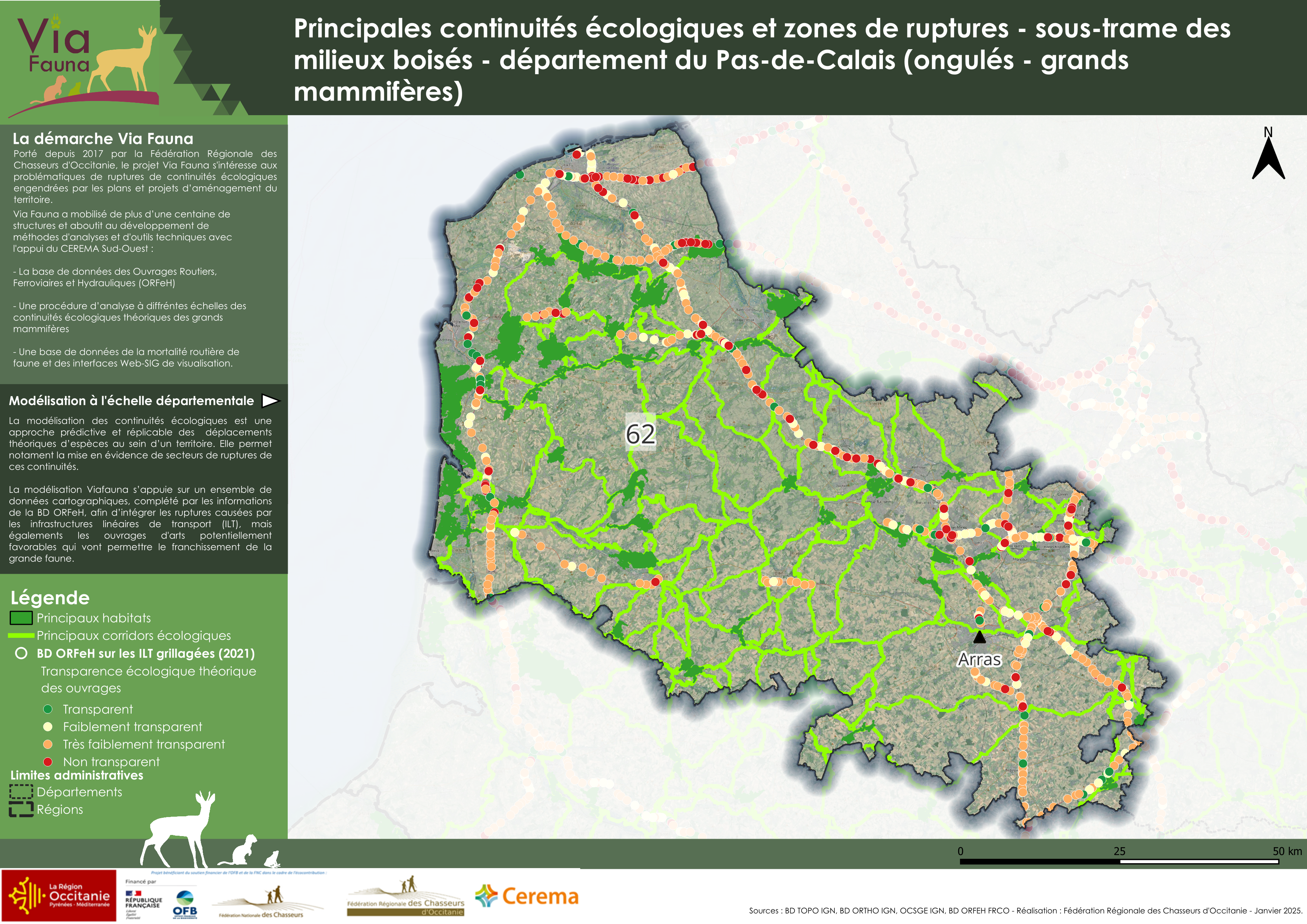Click the green Transparent legend dot
This screenshot has width=1307, height=924.
pos(48,709)
